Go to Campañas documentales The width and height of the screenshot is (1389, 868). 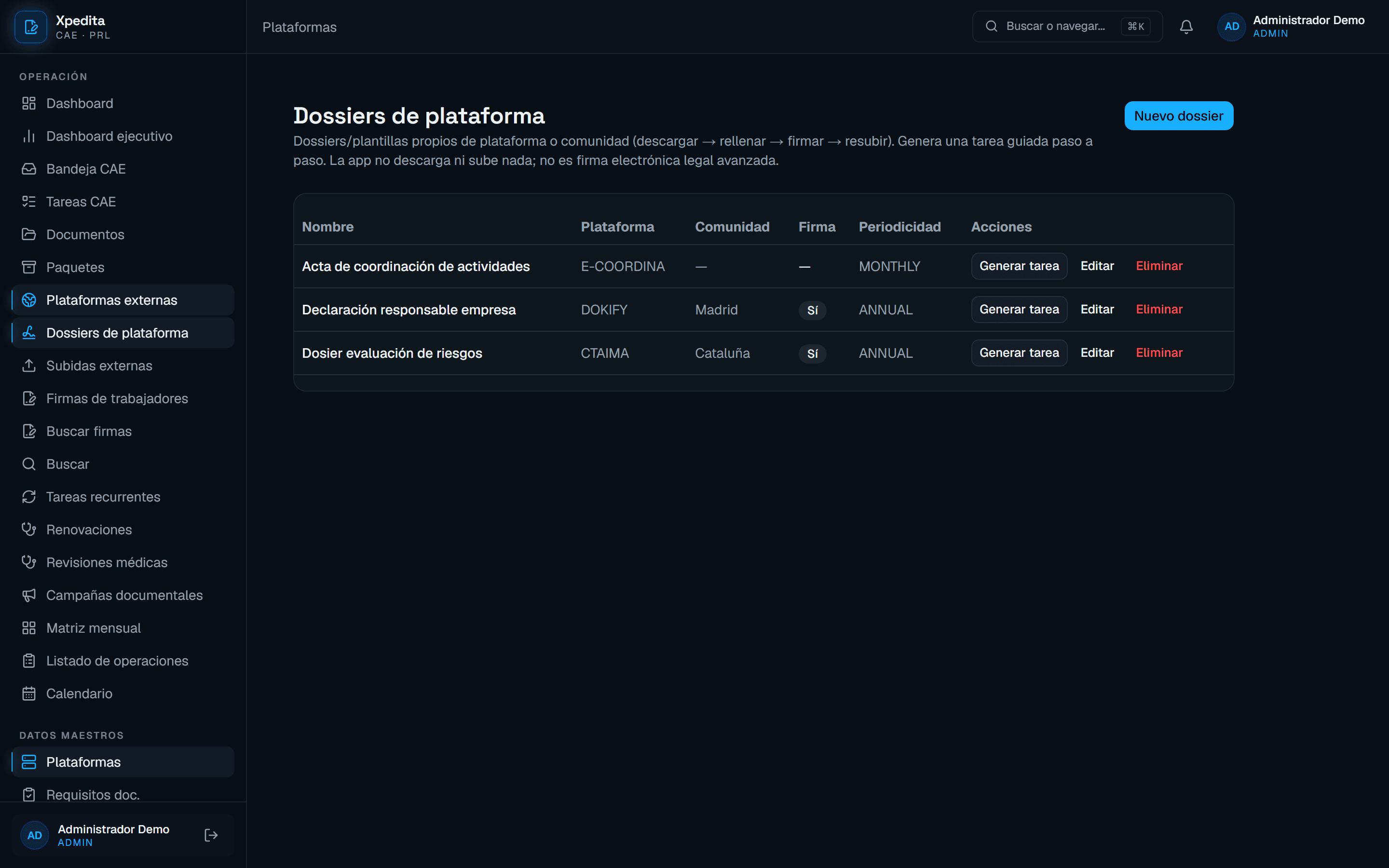click(123, 596)
